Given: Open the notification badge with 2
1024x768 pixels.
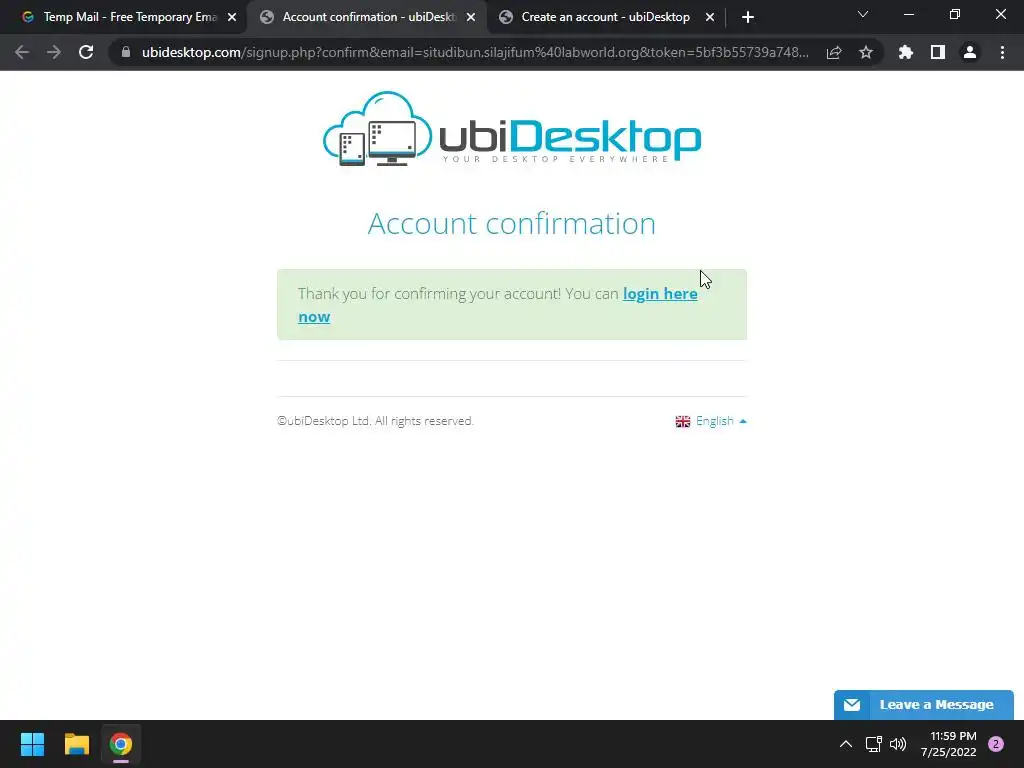Looking at the screenshot, I should [996, 744].
